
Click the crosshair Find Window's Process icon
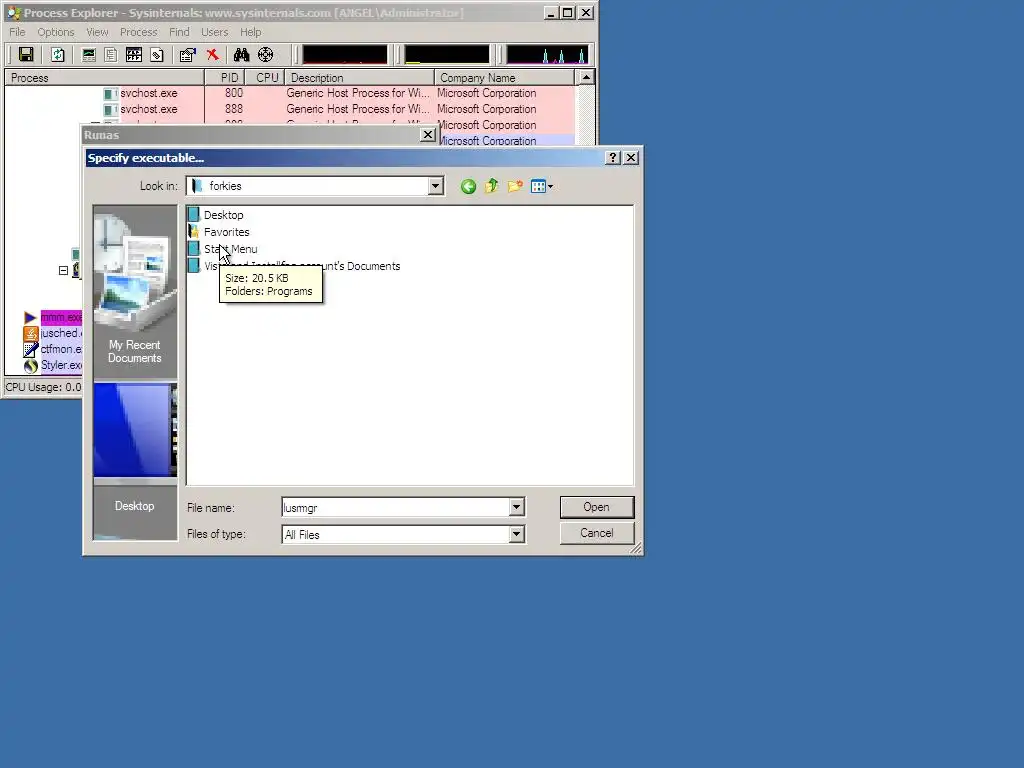click(265, 55)
